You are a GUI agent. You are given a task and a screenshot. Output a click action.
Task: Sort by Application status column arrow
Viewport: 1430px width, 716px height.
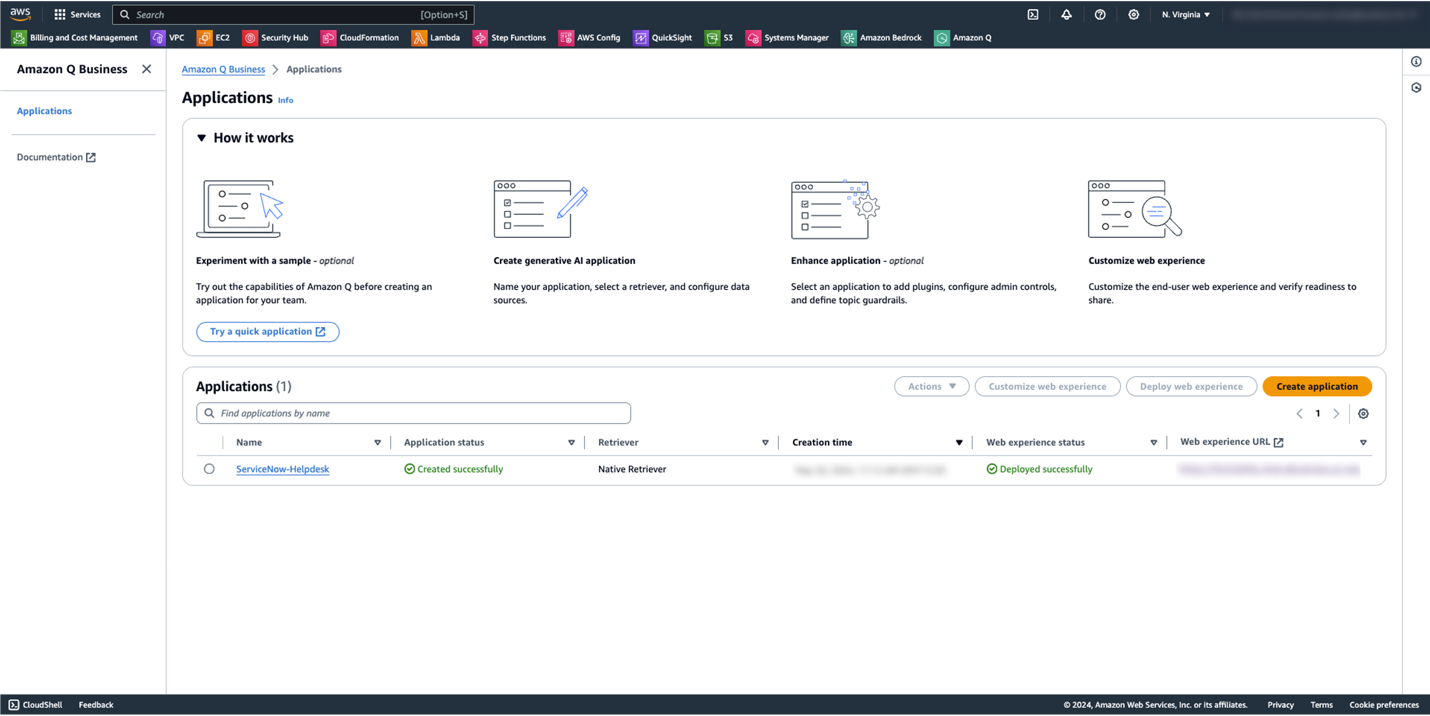[x=571, y=443]
